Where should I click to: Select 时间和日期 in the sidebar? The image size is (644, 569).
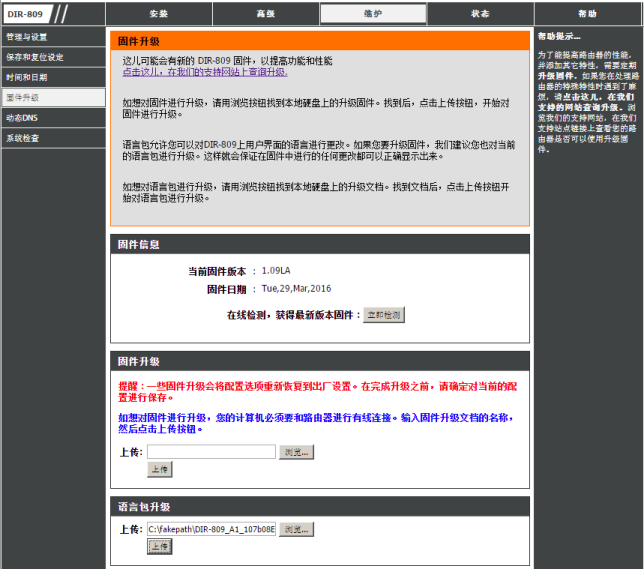pos(53,77)
